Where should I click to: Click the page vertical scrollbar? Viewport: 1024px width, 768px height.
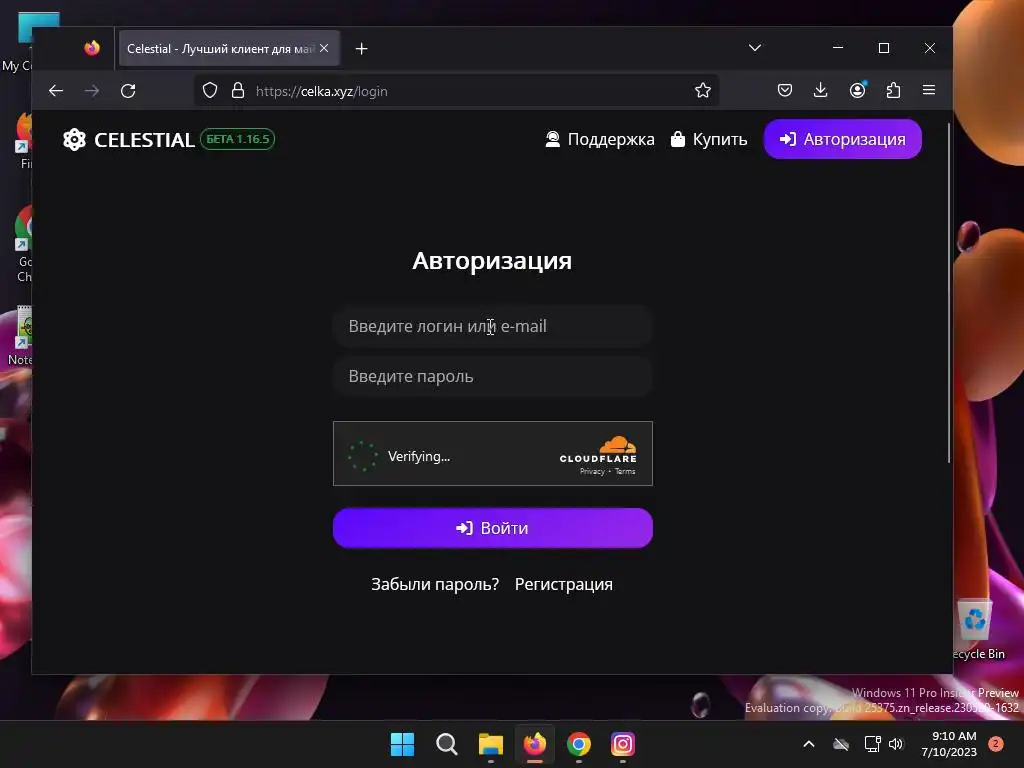pyautogui.click(x=949, y=293)
